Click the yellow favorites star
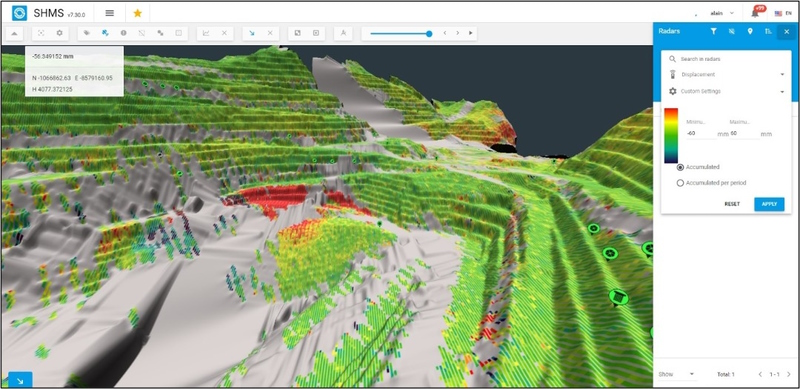Screen dimensions: 800x389 [x=137, y=13]
